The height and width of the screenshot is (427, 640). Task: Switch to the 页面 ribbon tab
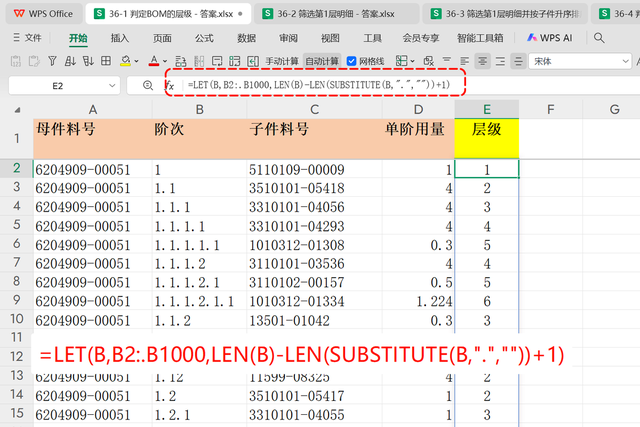(x=162, y=38)
